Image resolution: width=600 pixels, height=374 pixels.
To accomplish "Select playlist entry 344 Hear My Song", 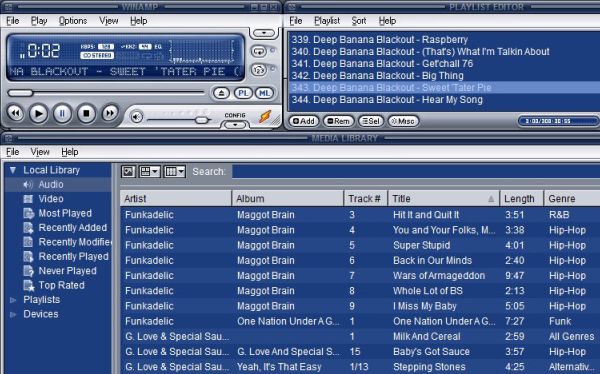I will pyautogui.click(x=444, y=100).
